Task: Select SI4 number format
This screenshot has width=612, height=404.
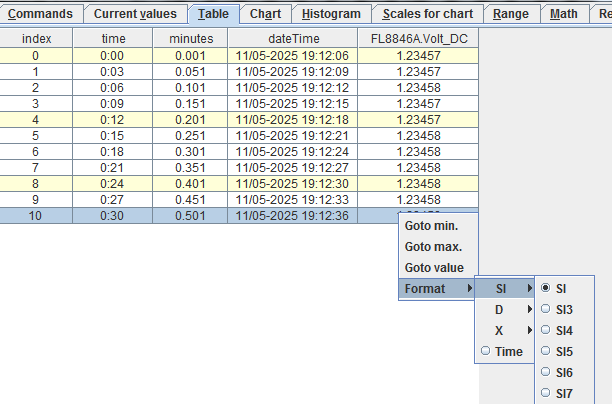Action: tap(563, 330)
